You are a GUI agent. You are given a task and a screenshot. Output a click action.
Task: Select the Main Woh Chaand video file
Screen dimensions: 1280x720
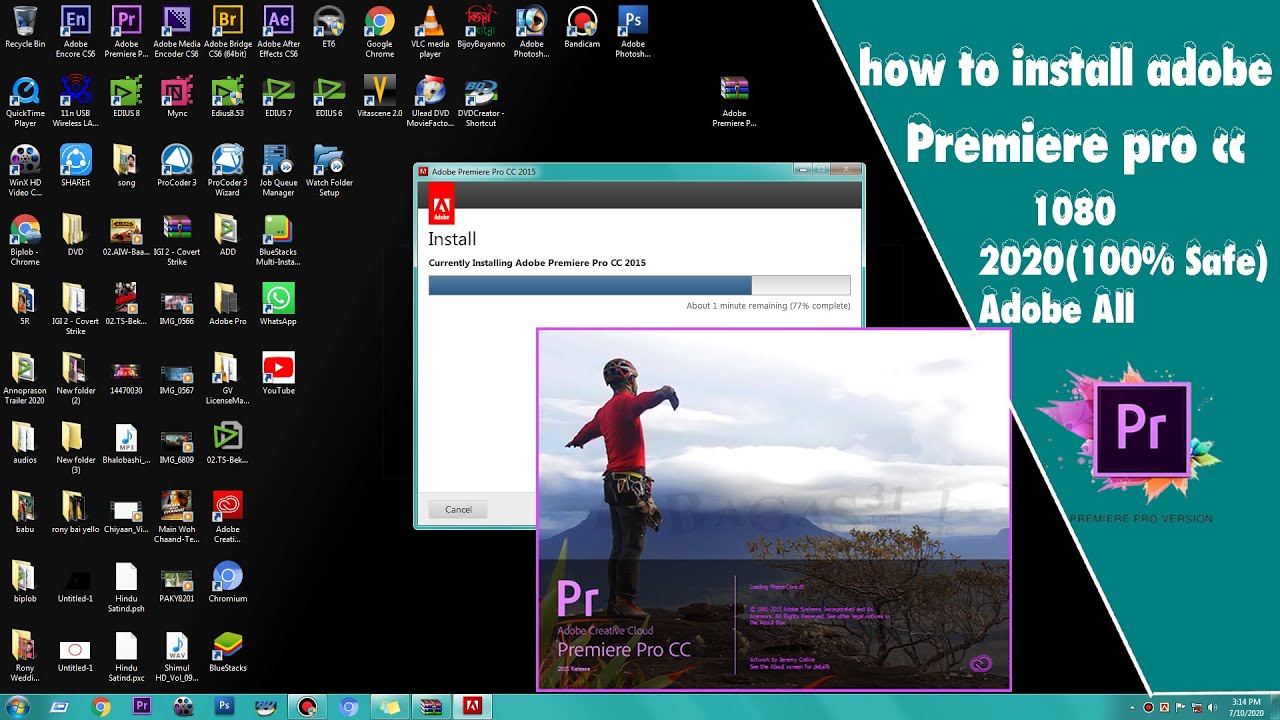coord(177,517)
